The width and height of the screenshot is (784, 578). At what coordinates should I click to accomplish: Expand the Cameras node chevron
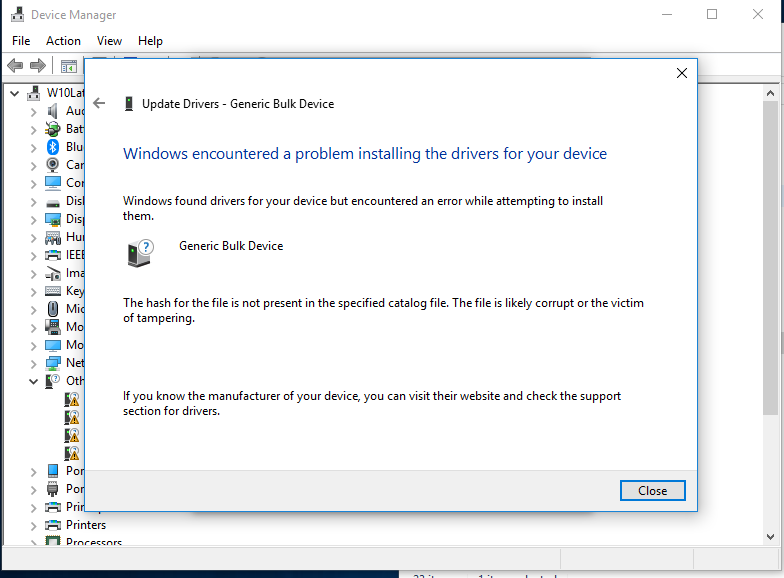(x=34, y=166)
